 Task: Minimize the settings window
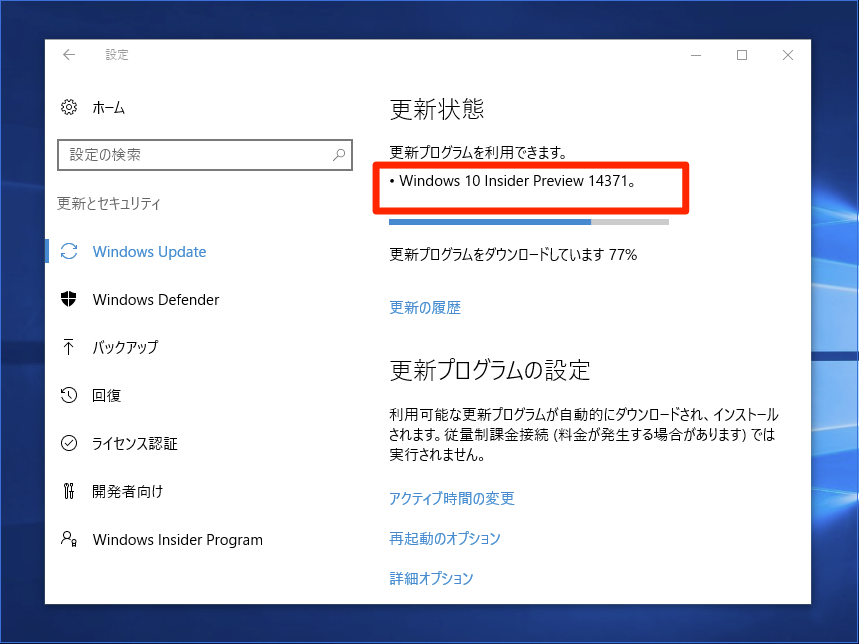tap(696, 55)
